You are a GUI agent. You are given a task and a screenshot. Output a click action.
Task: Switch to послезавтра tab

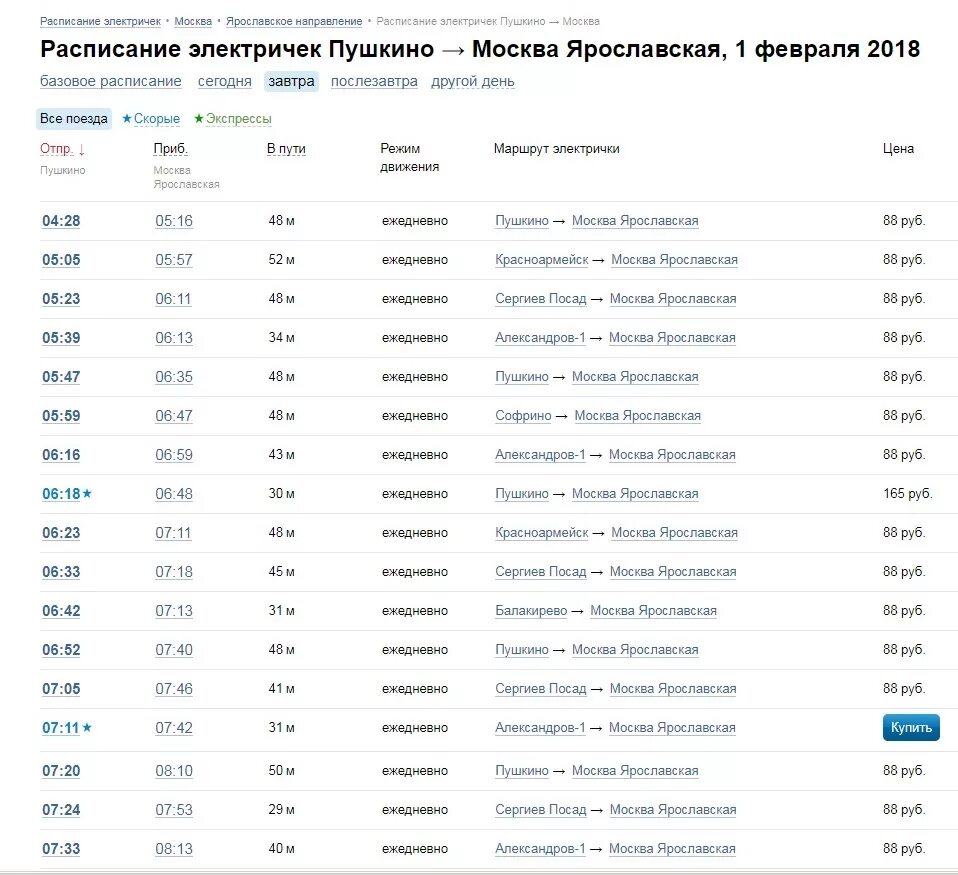(374, 81)
